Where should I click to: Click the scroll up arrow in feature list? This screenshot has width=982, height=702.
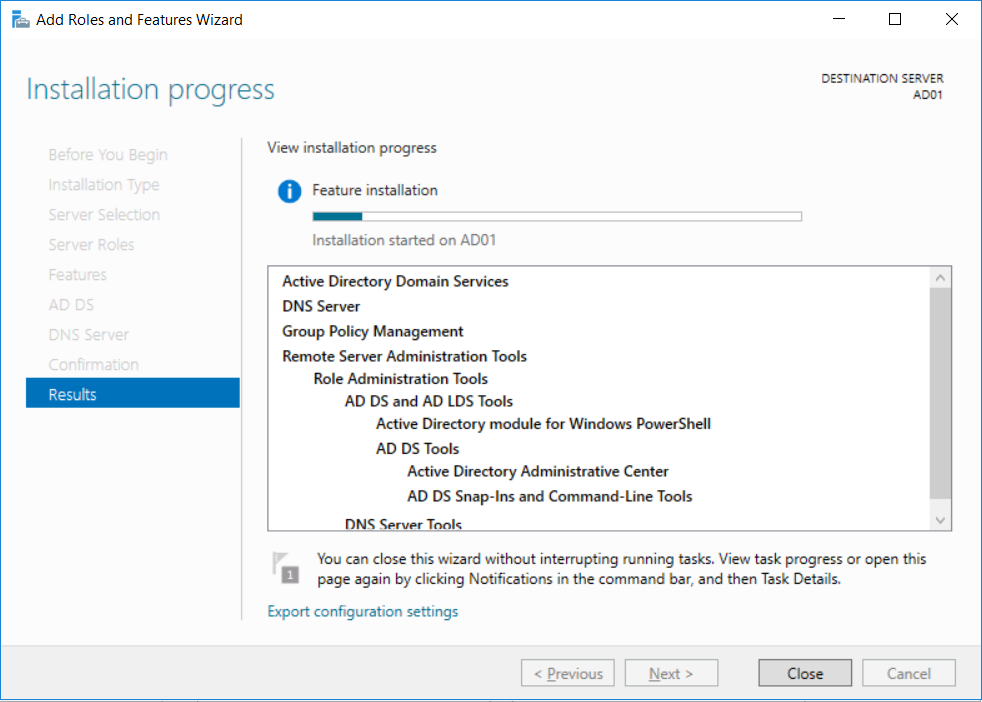(940, 278)
